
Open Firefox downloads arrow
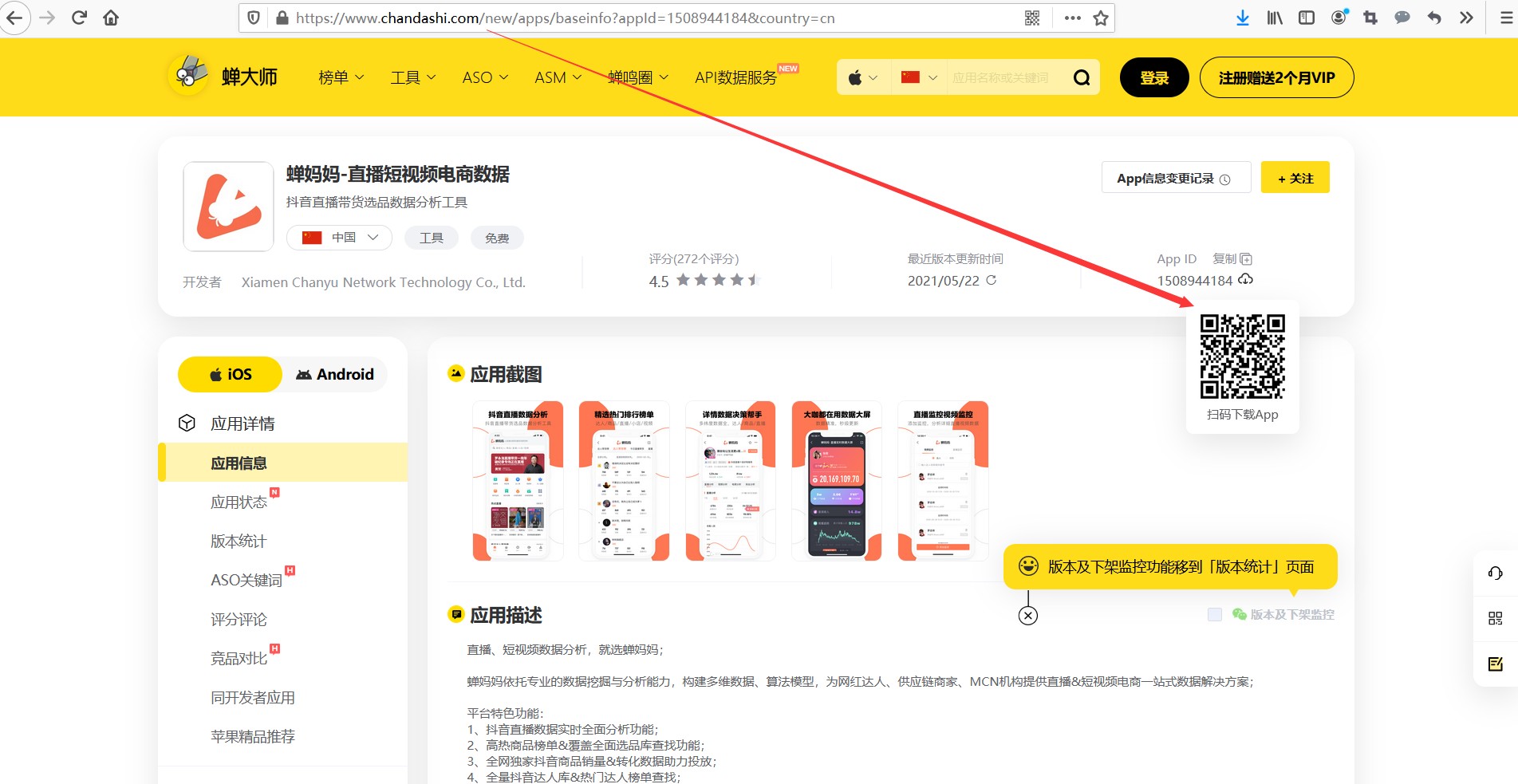[1243, 18]
